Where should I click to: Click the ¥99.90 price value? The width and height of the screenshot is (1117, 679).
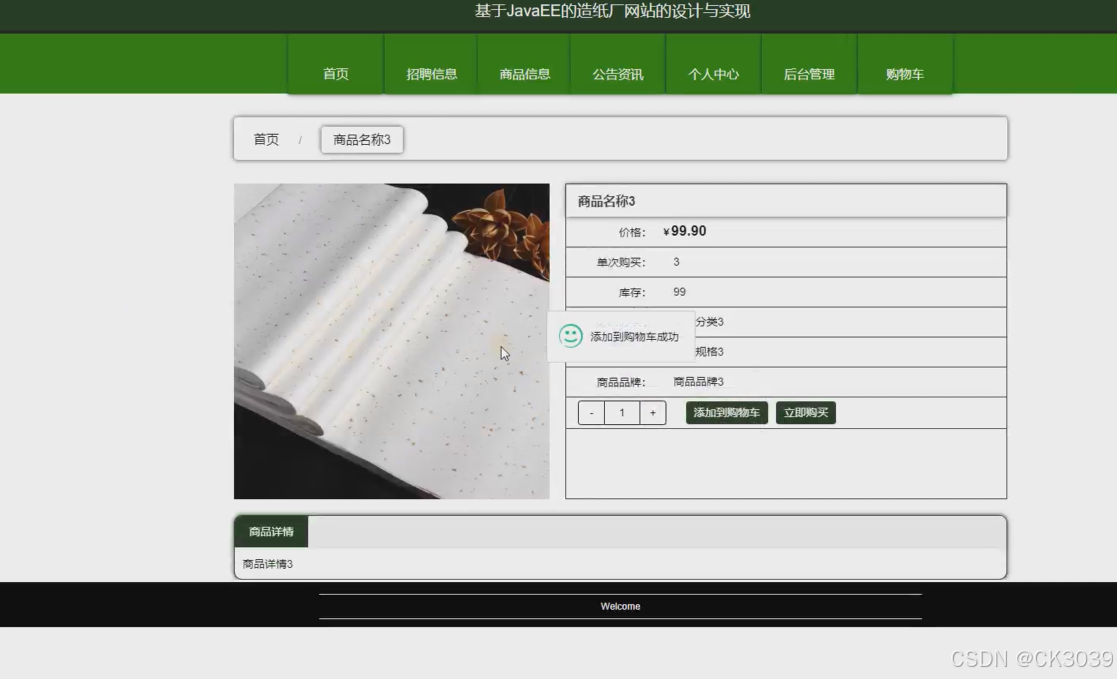pos(685,231)
